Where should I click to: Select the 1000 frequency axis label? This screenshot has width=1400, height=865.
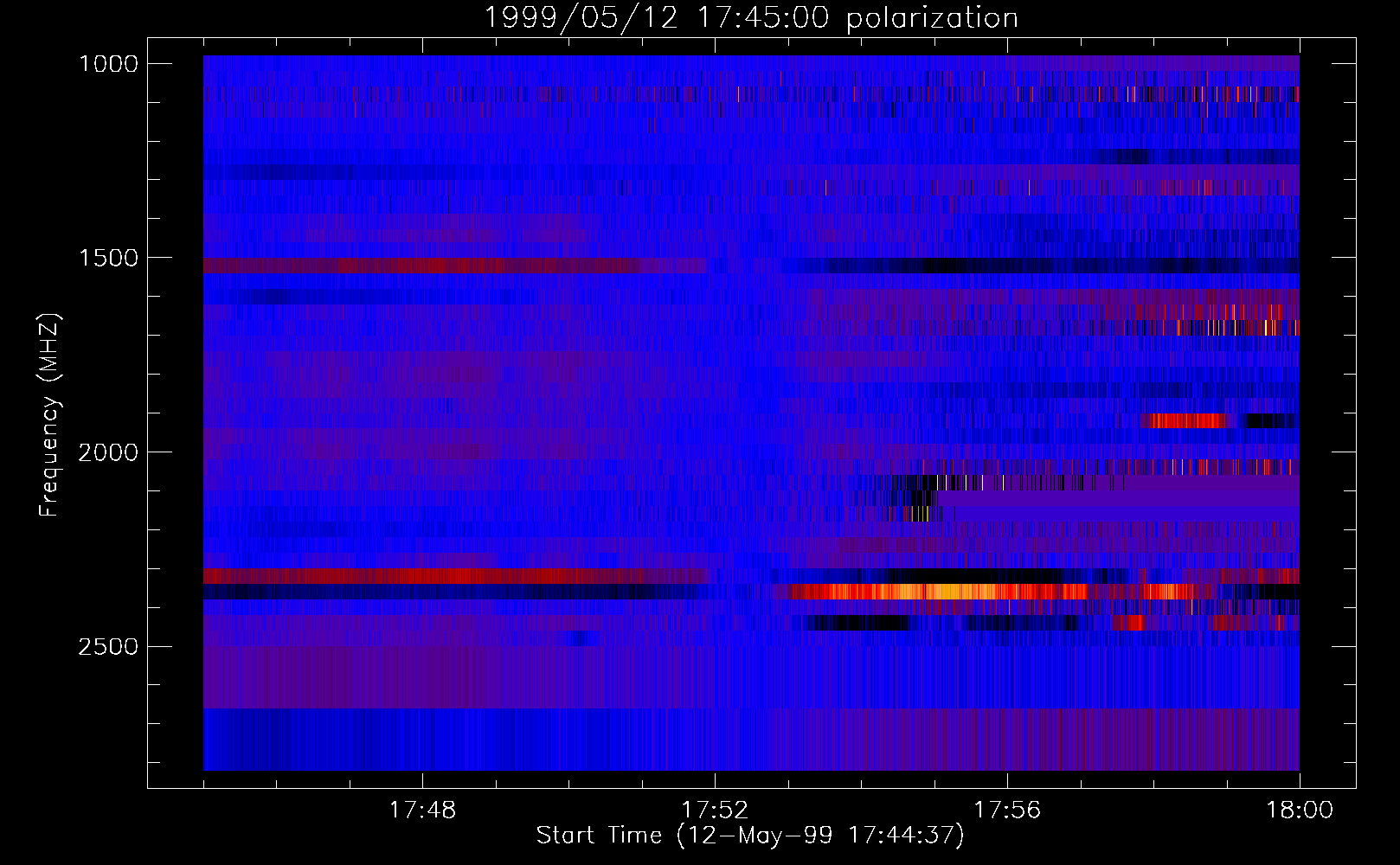click(x=108, y=64)
